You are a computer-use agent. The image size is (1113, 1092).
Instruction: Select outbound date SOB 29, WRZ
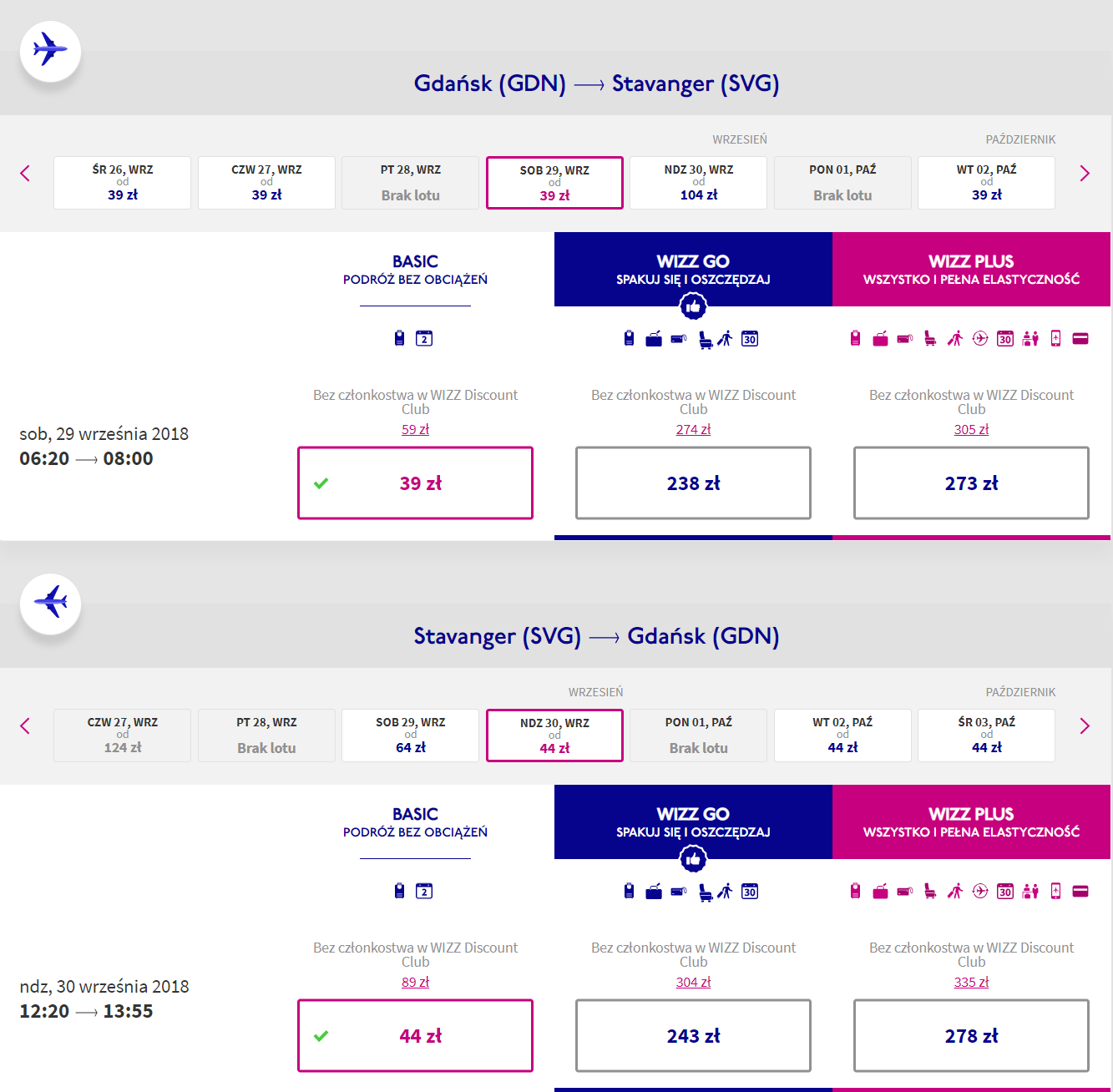click(554, 182)
